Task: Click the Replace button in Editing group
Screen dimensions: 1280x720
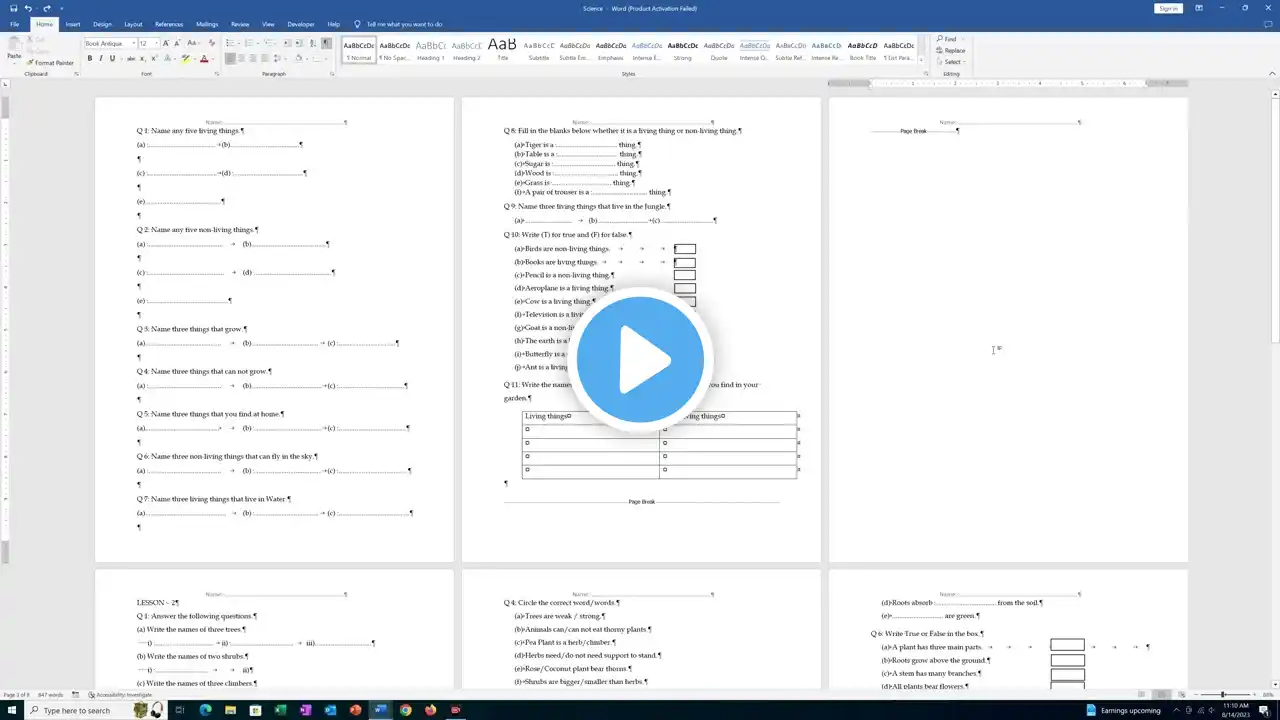Action: pyautogui.click(x=951, y=50)
